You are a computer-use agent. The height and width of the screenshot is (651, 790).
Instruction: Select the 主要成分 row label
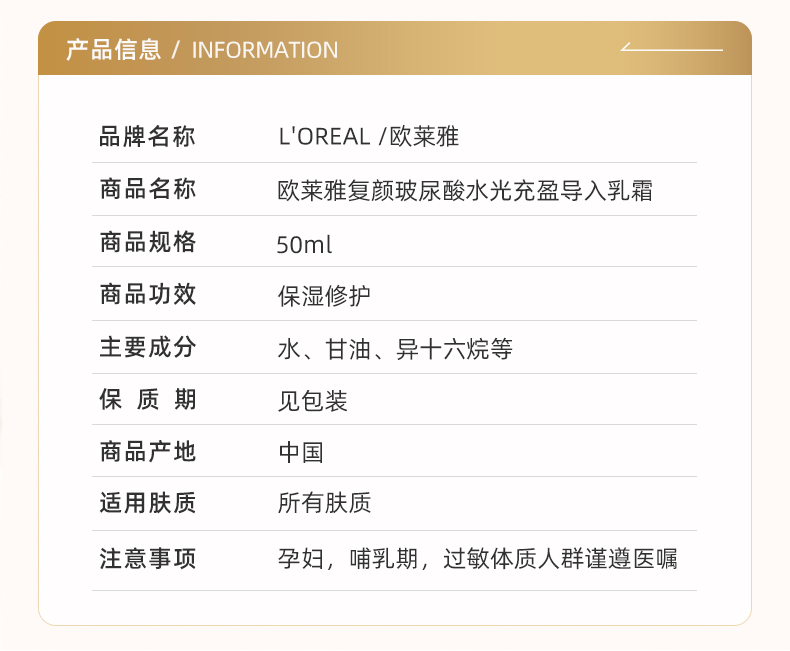(x=147, y=347)
